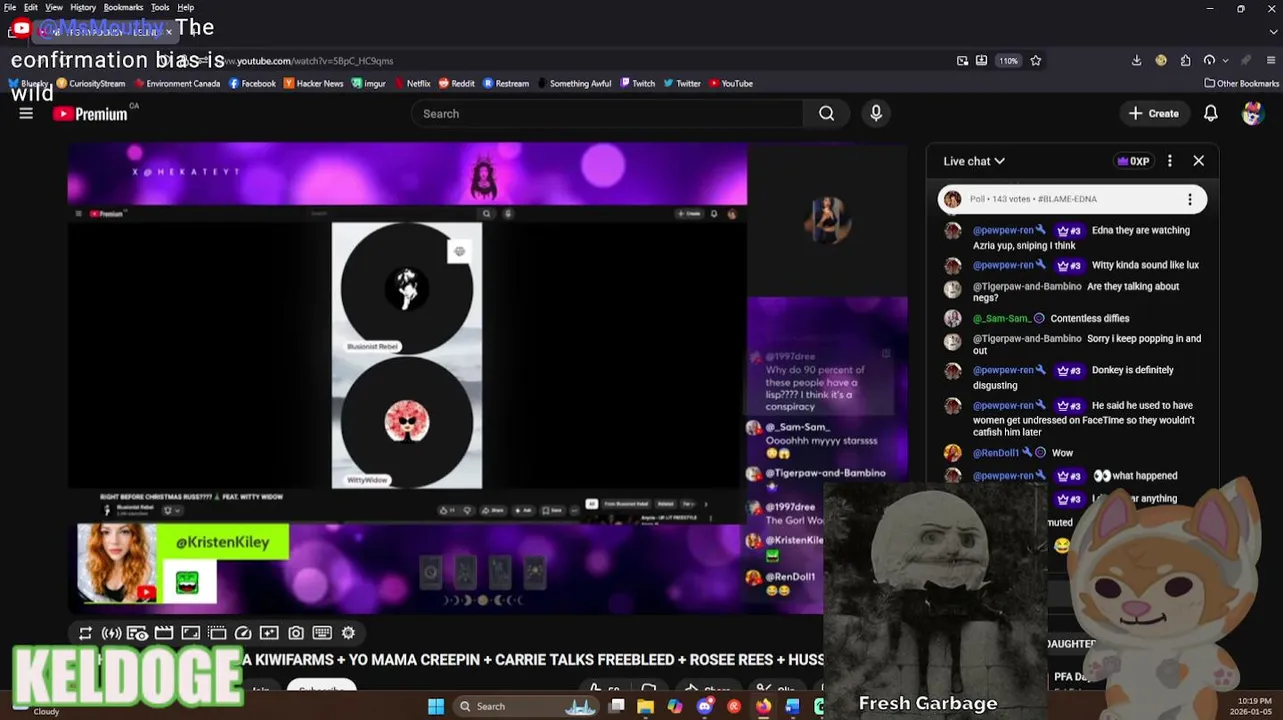Open the Tools menu
This screenshot has width=1283, height=720.
click(160, 7)
